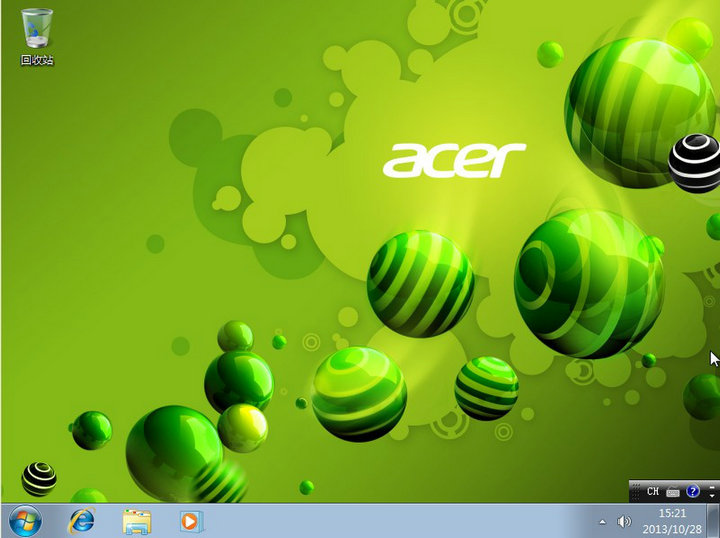Screen dimensions: 720x538
Task: Open the language bar keyboard icon
Action: point(673,492)
